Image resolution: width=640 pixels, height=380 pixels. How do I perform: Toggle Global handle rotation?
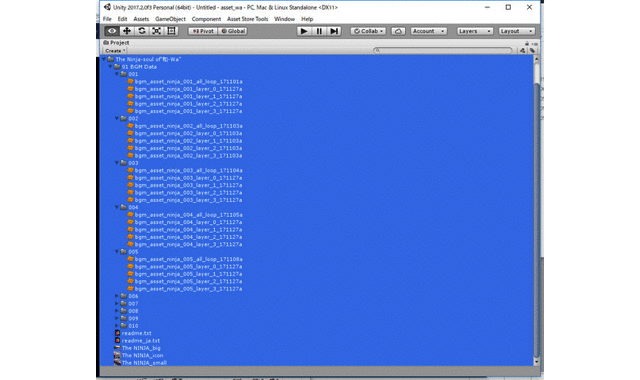click(233, 31)
